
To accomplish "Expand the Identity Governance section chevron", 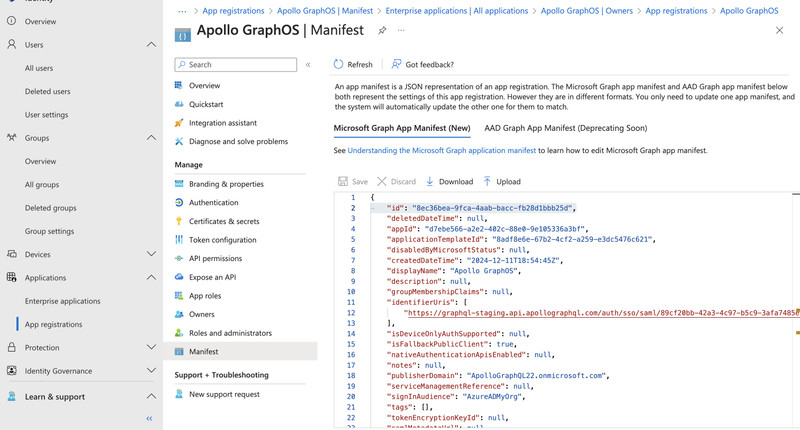I will pyautogui.click(x=151, y=371).
